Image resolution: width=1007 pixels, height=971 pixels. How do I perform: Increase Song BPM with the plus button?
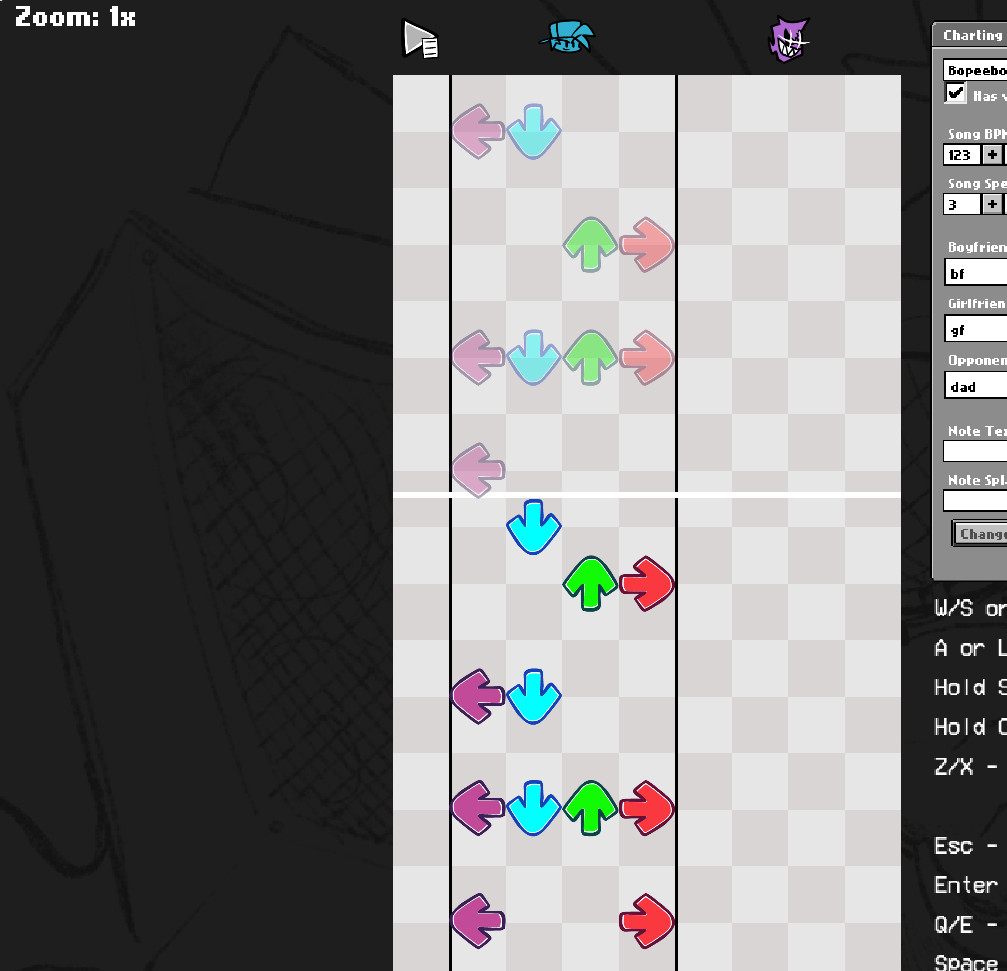tap(991, 155)
